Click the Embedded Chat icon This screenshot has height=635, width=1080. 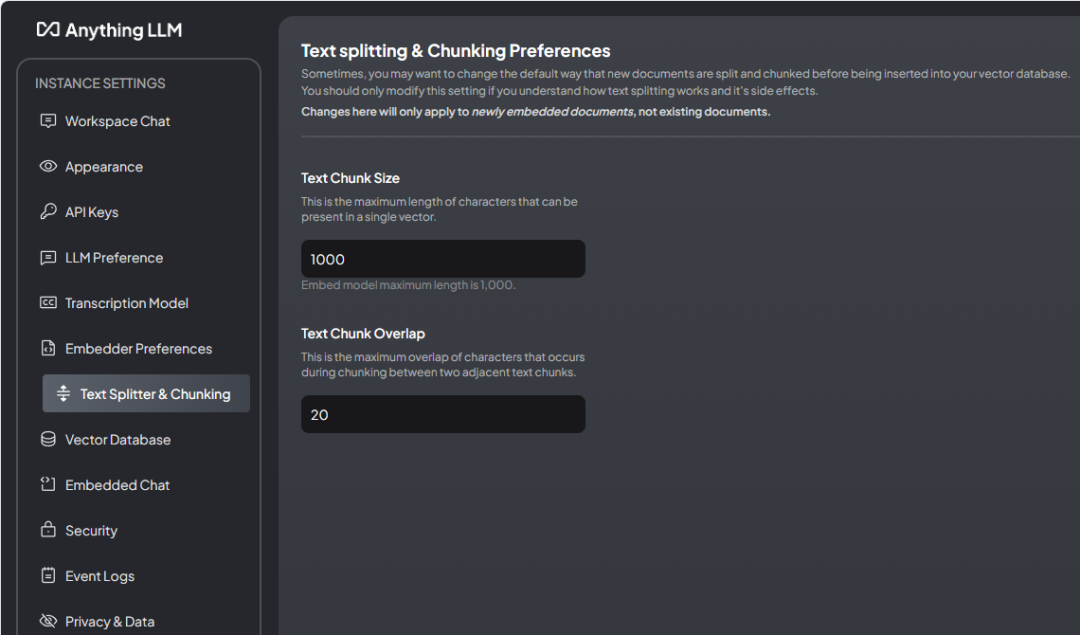pos(48,485)
